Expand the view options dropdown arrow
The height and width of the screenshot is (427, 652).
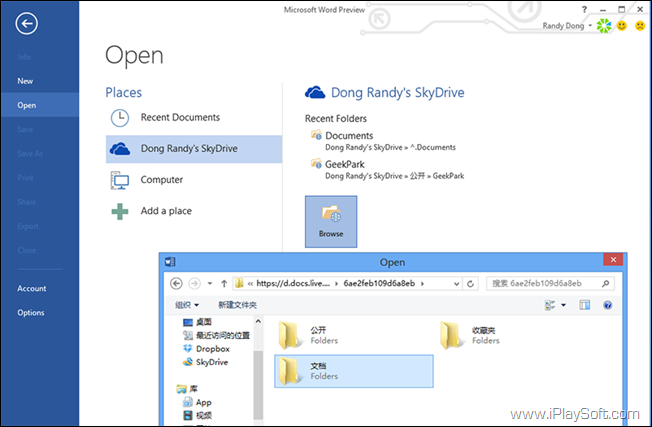(x=563, y=305)
